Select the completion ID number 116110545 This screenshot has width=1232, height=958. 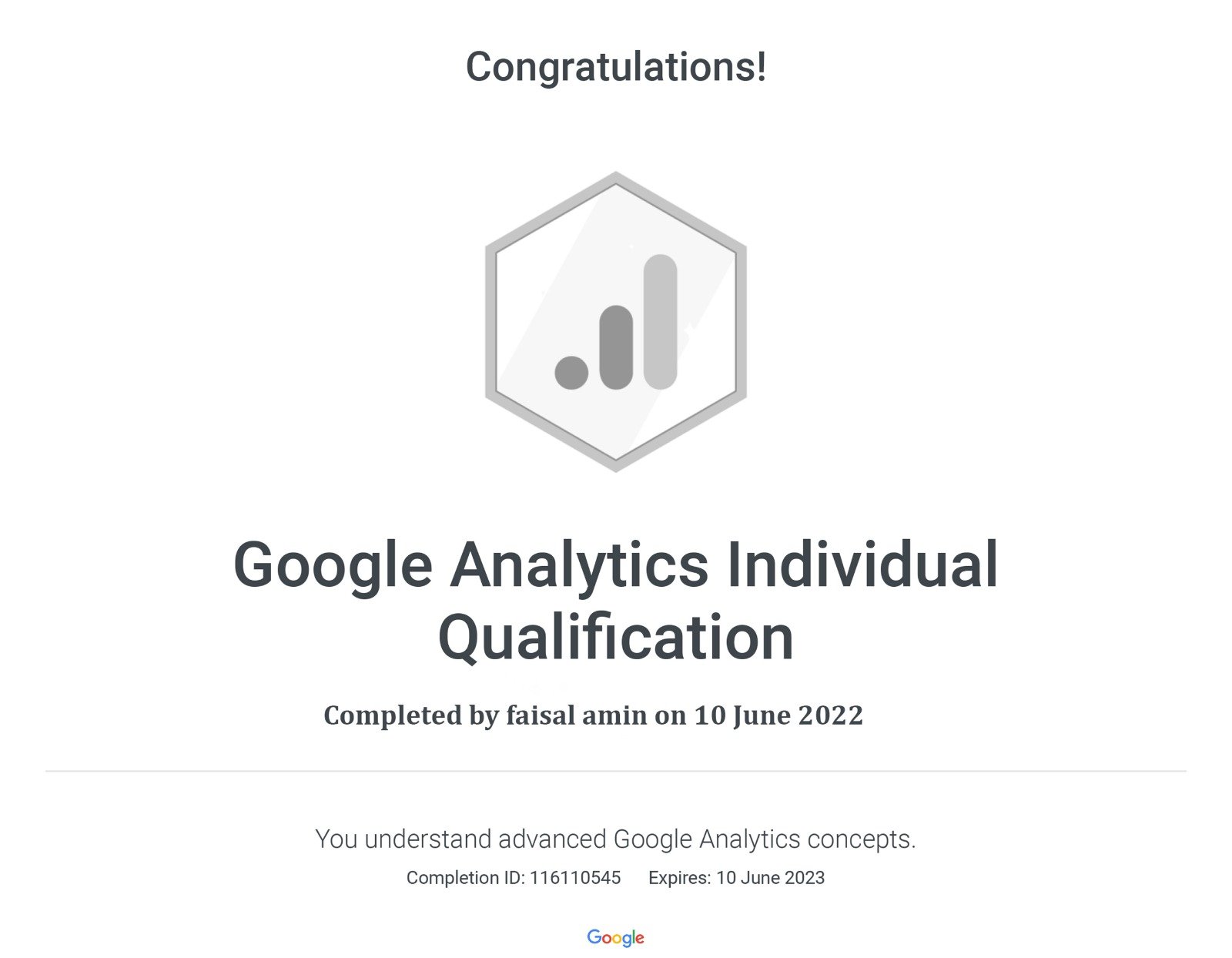(x=575, y=878)
